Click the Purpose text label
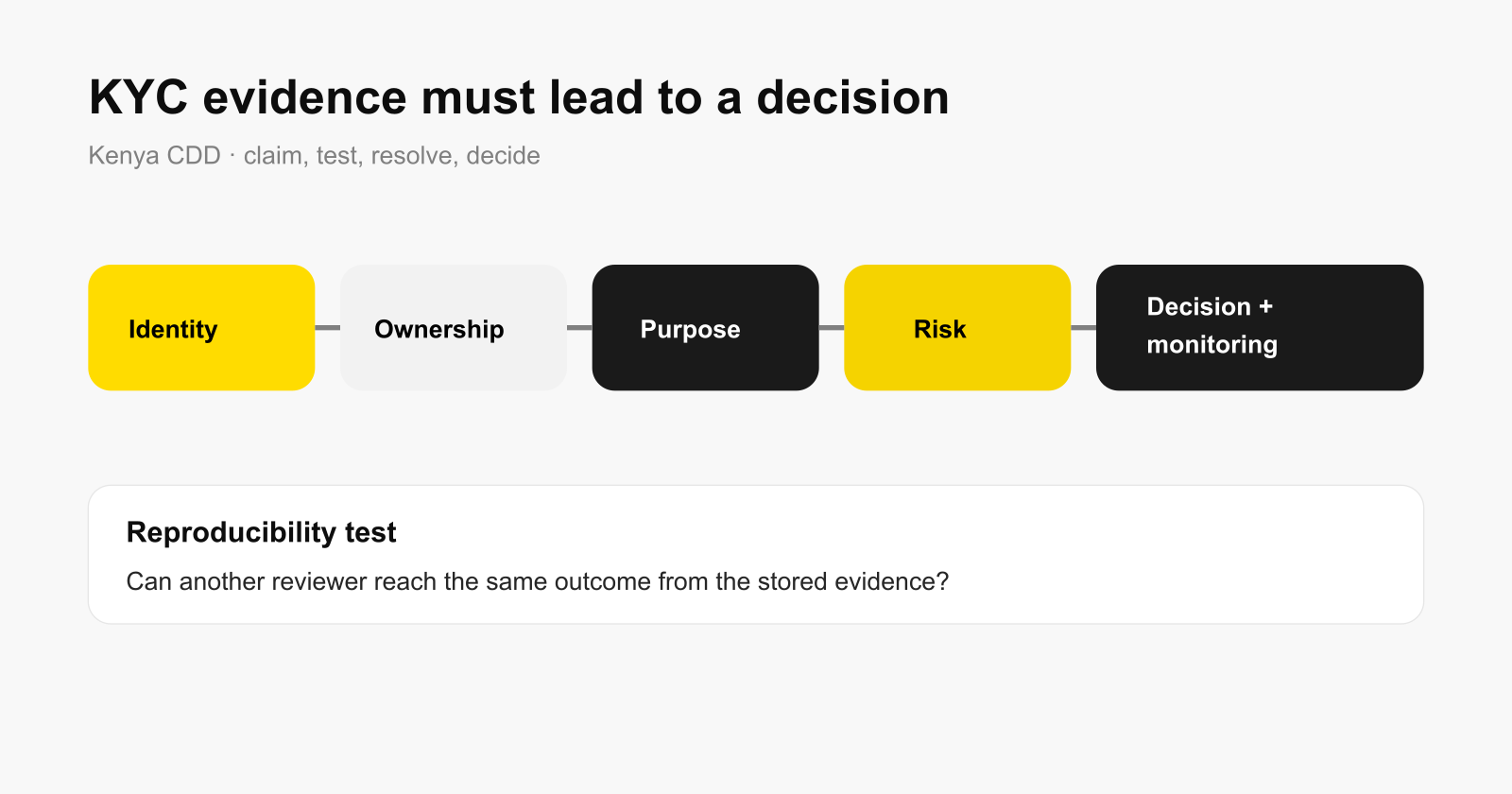Screen dimensions: 1512x794 click(691, 330)
